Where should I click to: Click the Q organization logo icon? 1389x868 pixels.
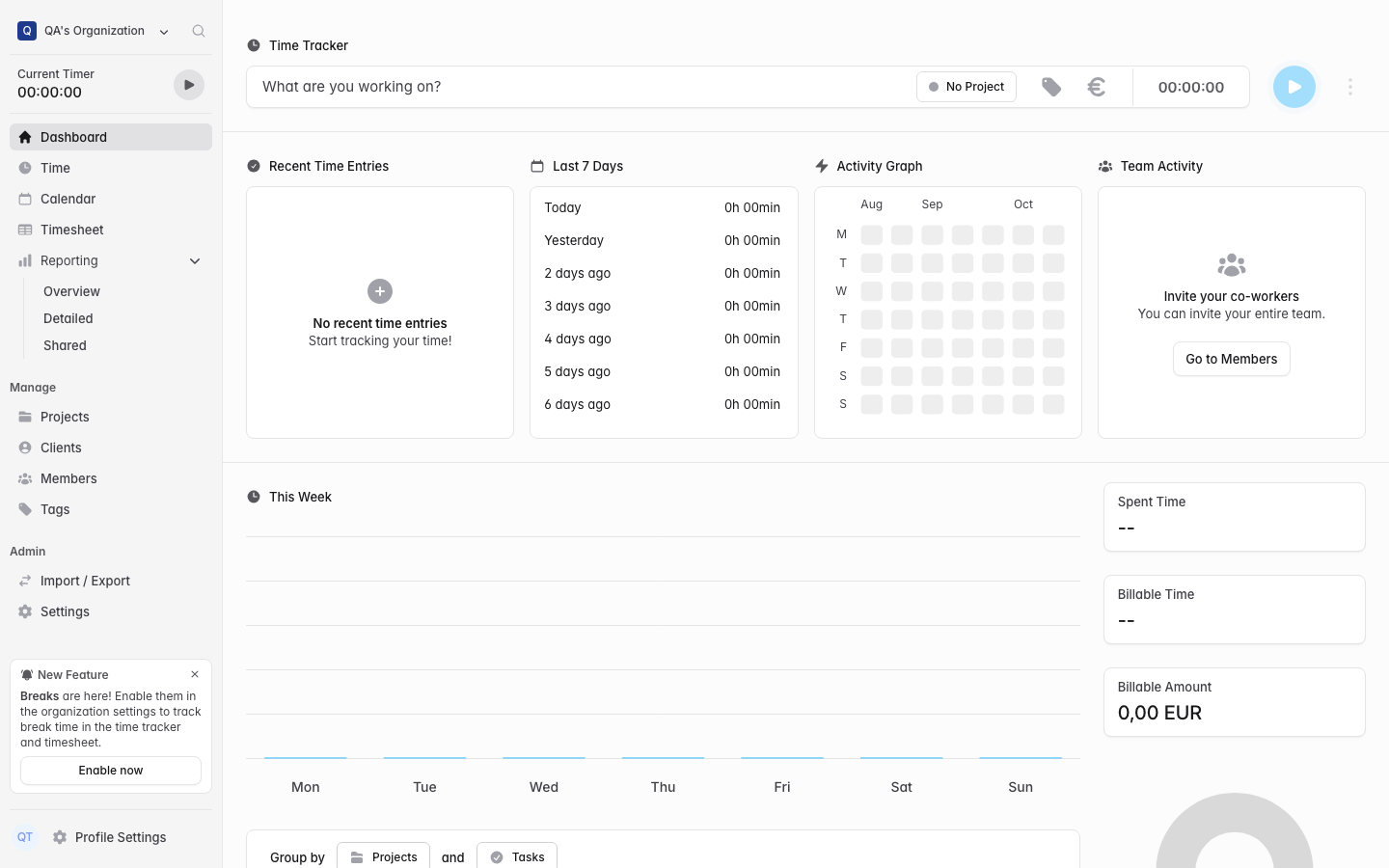click(27, 31)
